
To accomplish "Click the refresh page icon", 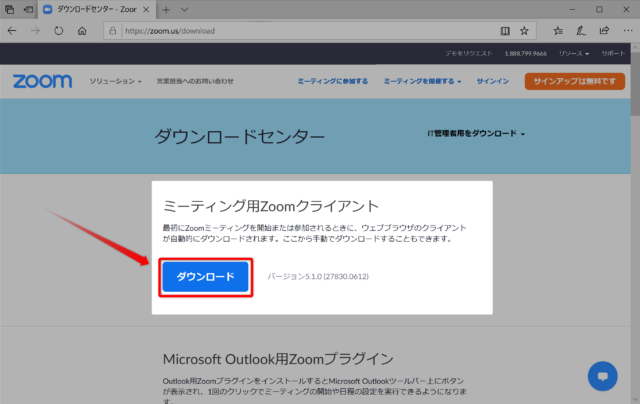I will coord(59,31).
